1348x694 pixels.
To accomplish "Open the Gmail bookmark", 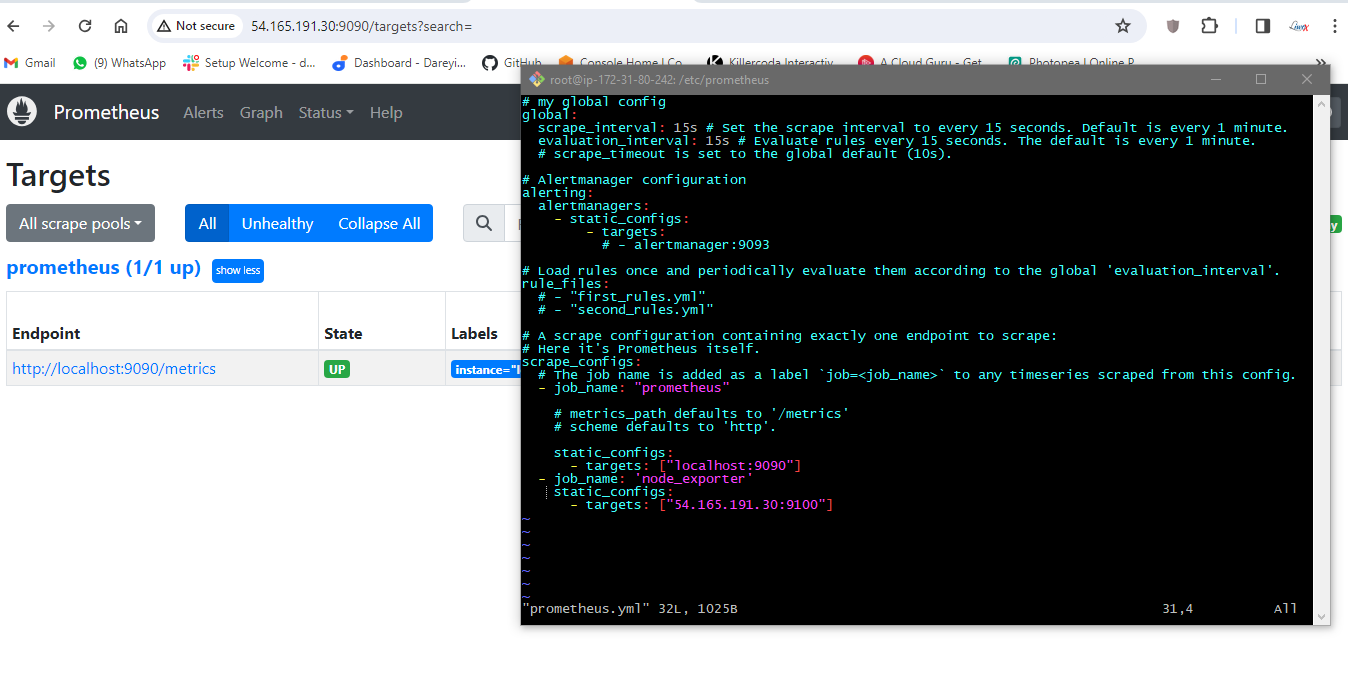I will tap(30, 62).
